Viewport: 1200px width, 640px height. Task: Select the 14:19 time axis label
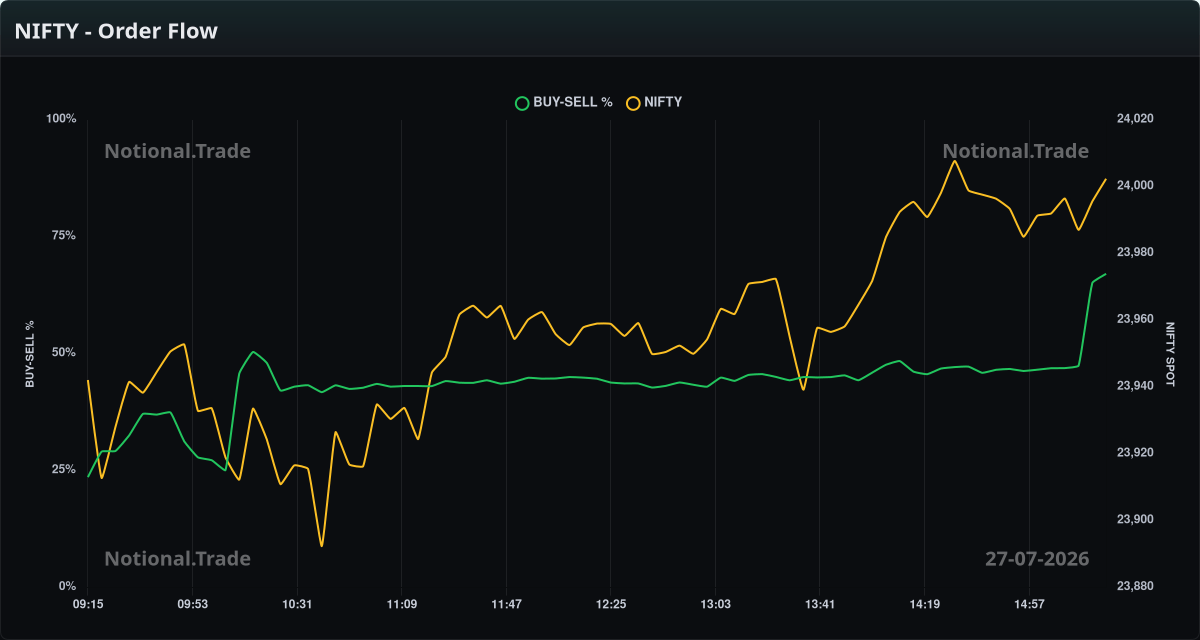tap(924, 604)
